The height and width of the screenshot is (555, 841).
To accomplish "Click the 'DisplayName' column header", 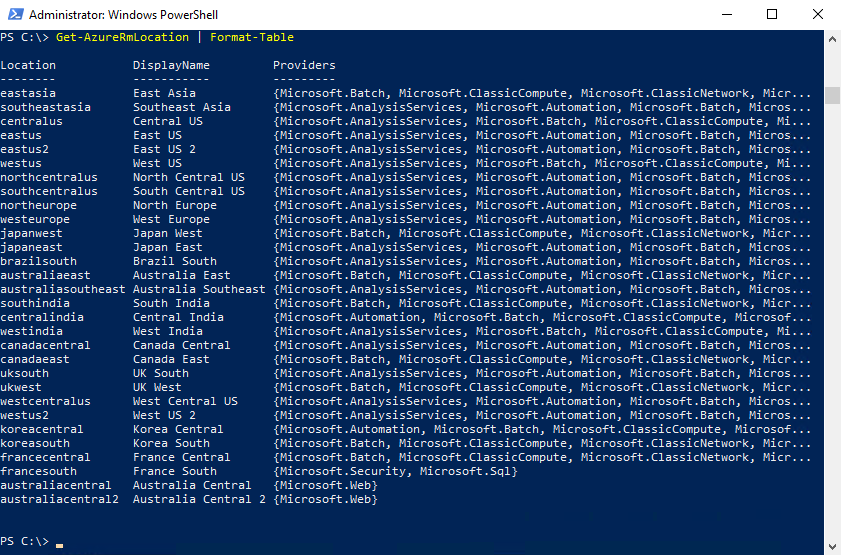I will pos(171,65).
